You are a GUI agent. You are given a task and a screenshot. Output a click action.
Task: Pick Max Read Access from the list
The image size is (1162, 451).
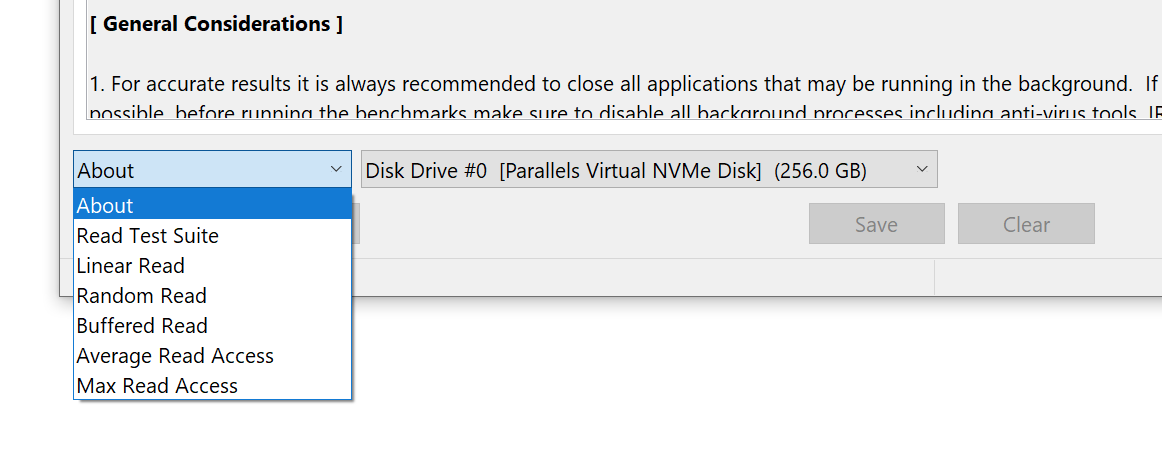click(212, 385)
